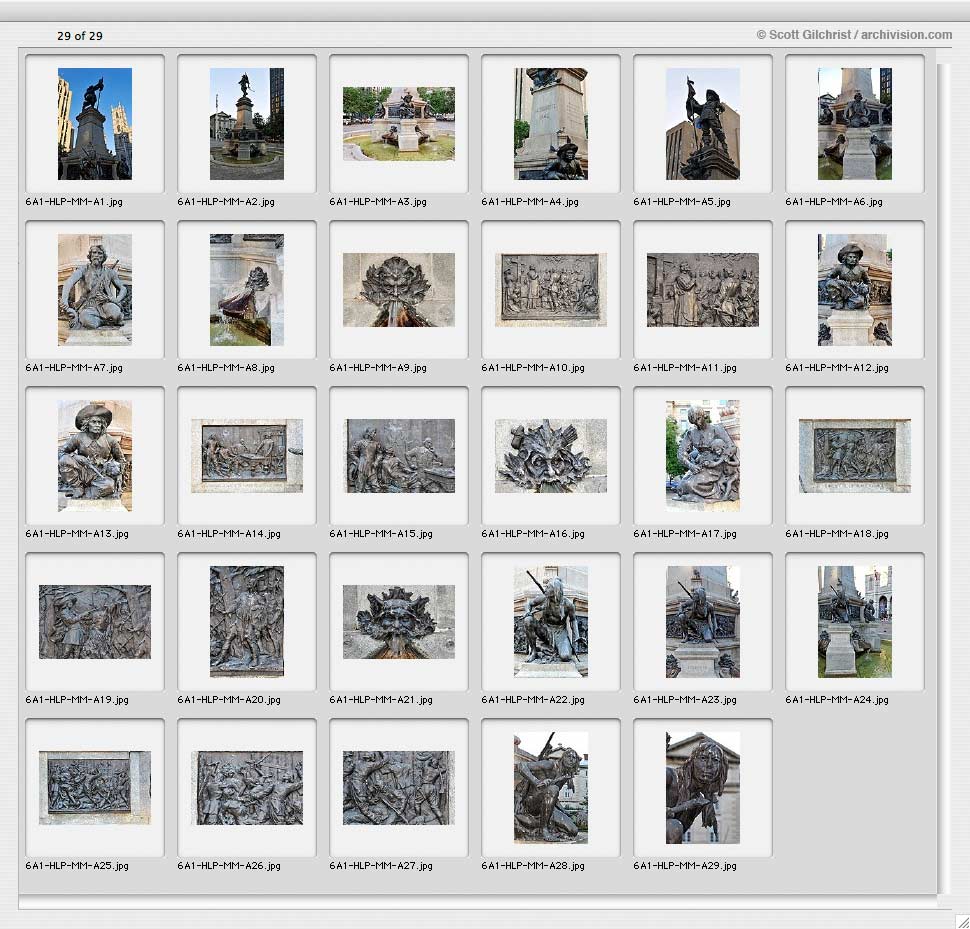Open thumbnail 6A1-HLP-MM-A10.jpg relief plaque
970x929 pixels.
551,289
